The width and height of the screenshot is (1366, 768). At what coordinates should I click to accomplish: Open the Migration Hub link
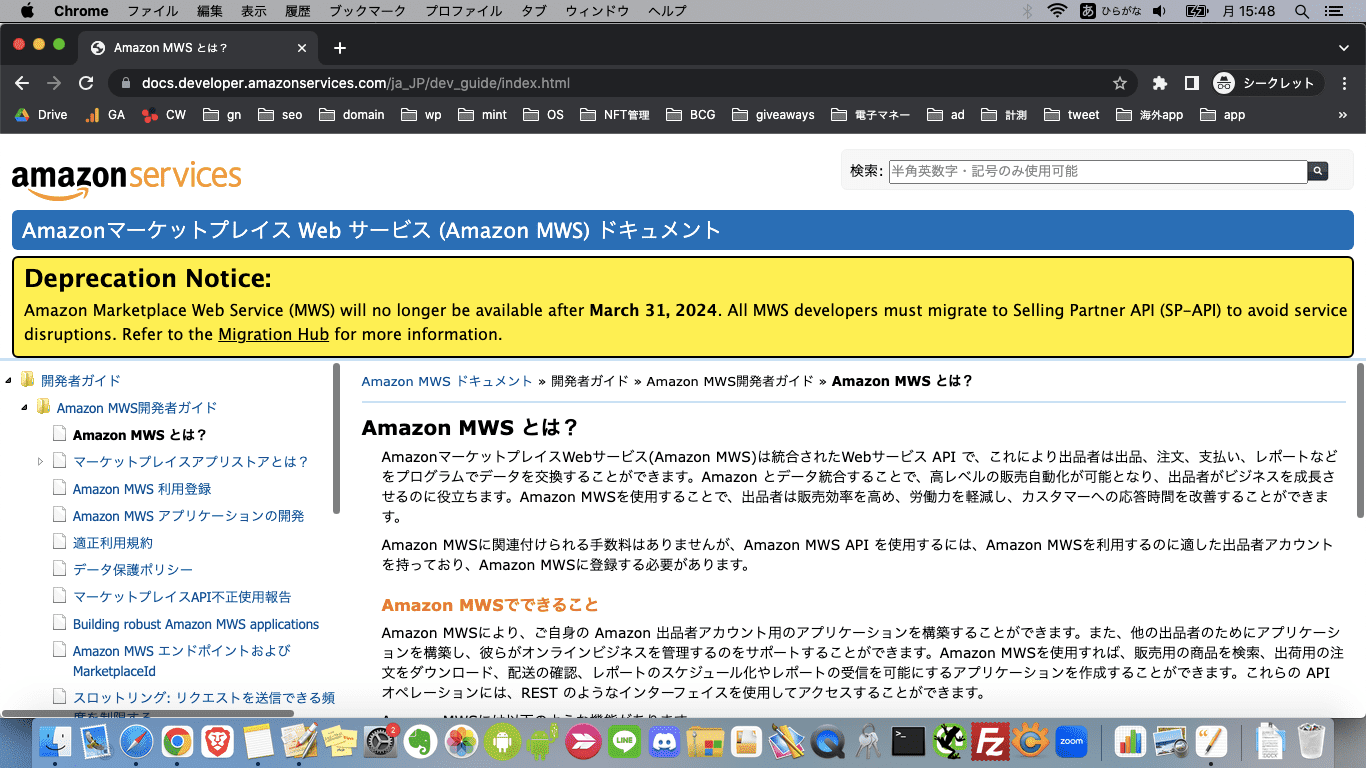[273, 334]
